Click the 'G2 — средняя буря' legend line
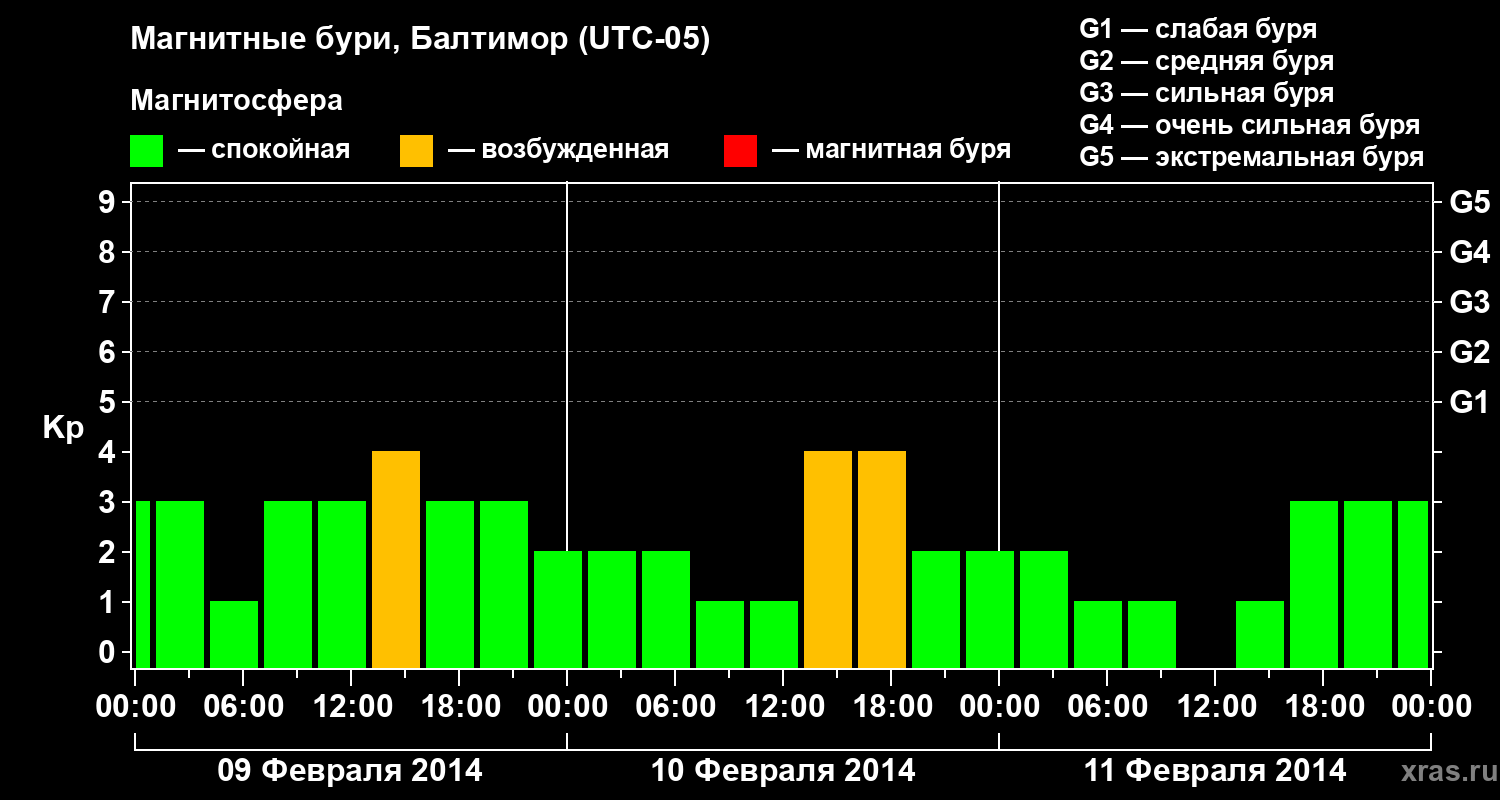The image size is (1500, 800). pyautogui.click(x=1207, y=61)
